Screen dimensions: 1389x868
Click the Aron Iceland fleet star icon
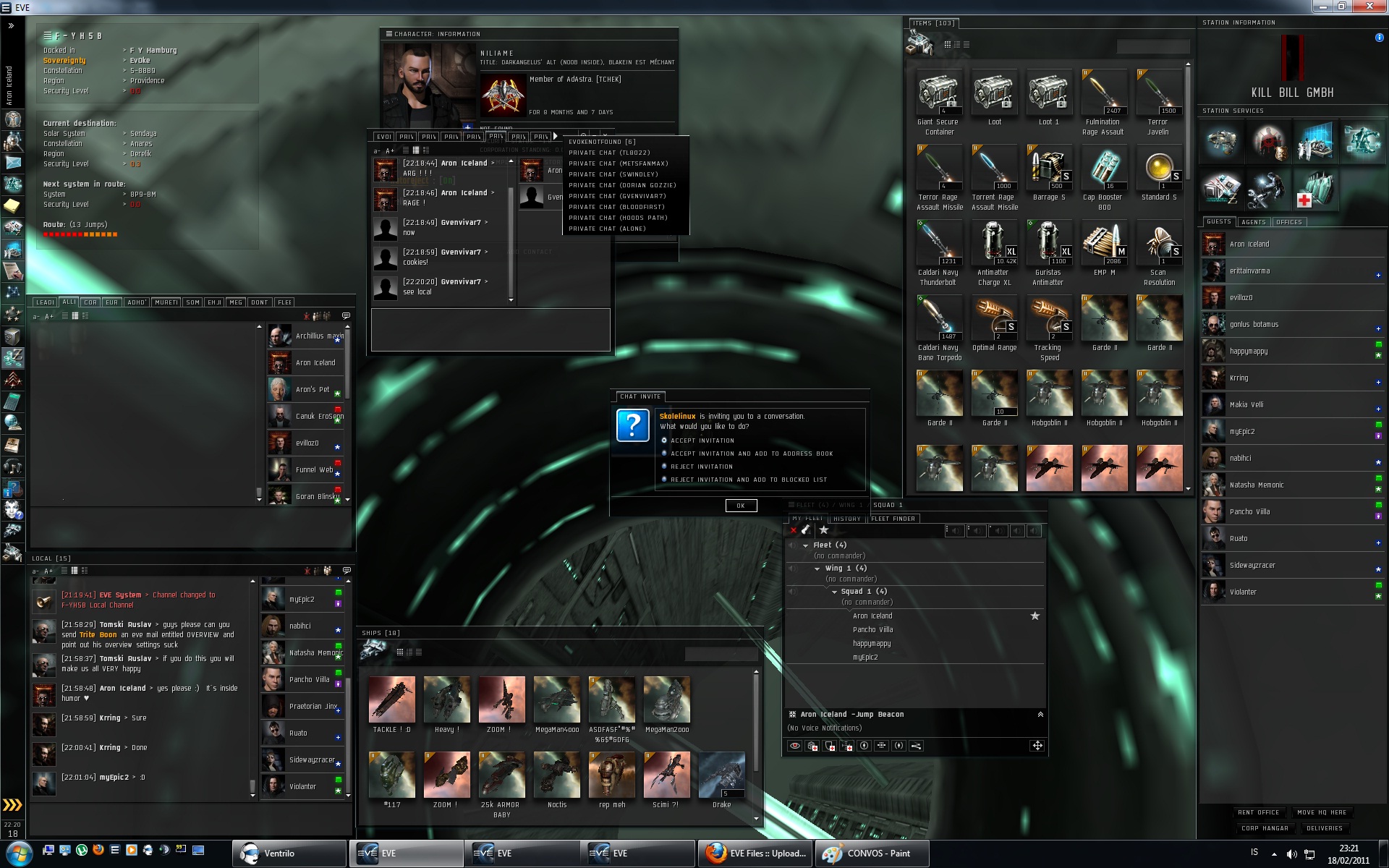1035,616
